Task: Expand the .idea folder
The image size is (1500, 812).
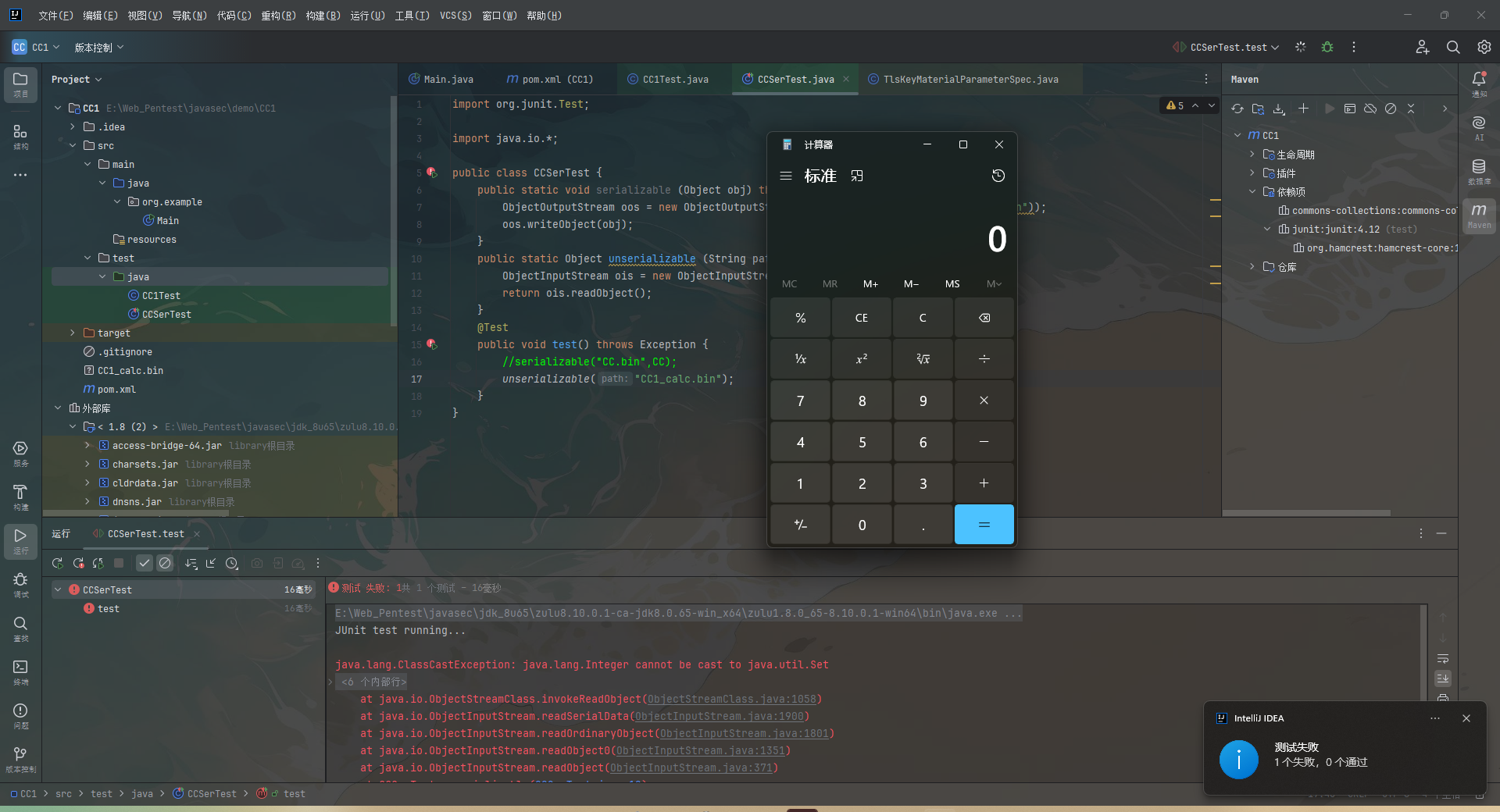Action: (x=73, y=126)
